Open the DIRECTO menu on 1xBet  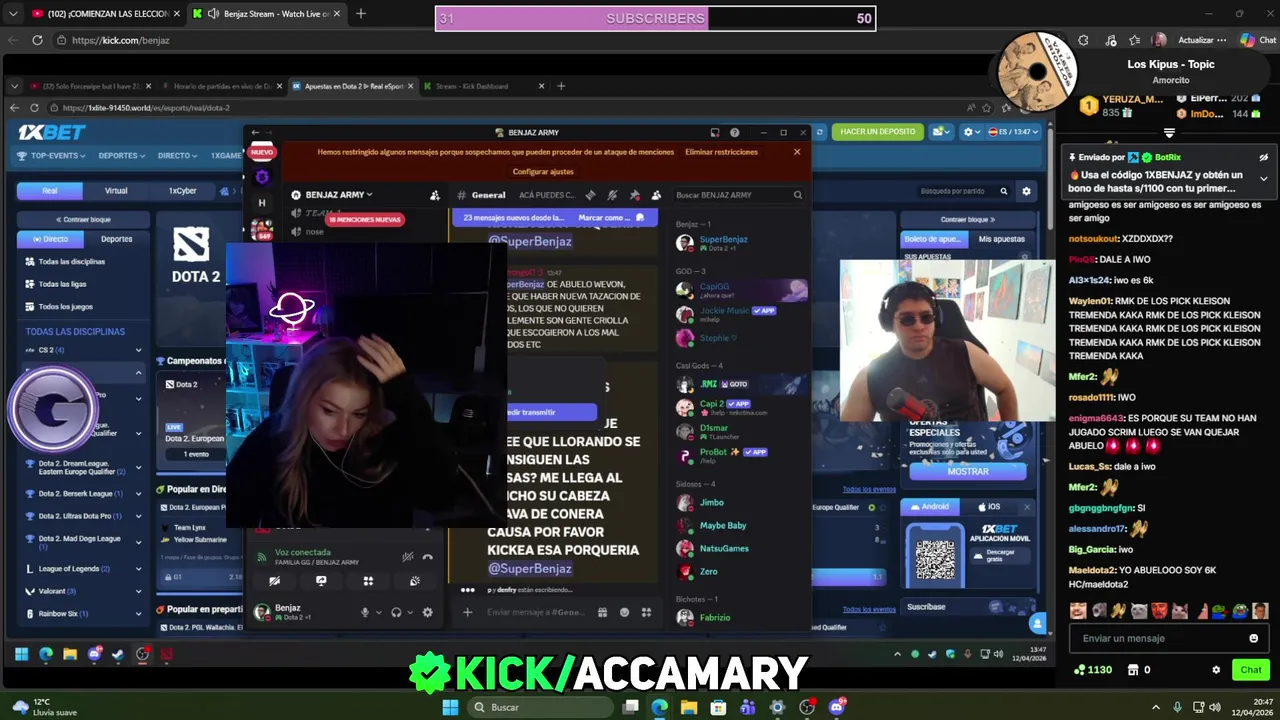pos(178,156)
